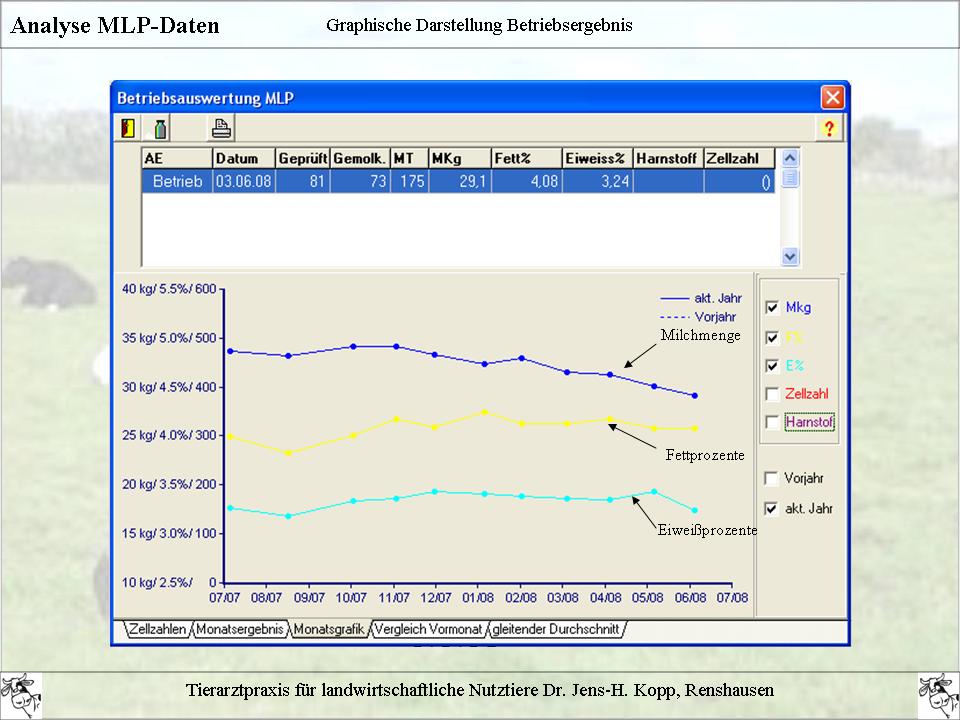960x720 pixels.
Task: Click the cow logo at bottom right
Action: [938, 692]
